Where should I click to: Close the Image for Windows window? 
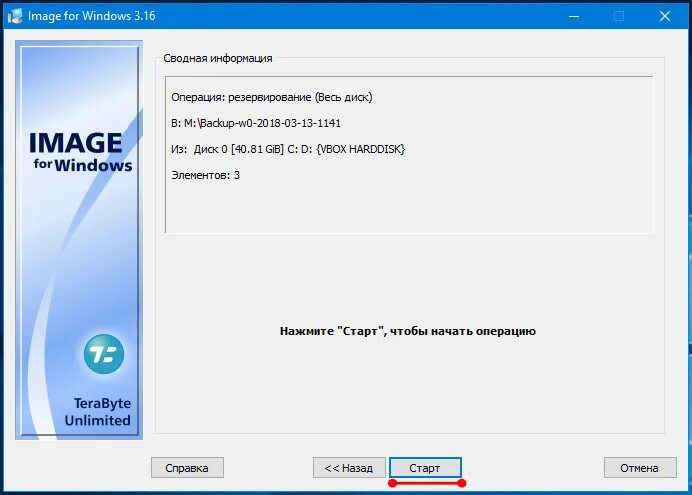[665, 16]
